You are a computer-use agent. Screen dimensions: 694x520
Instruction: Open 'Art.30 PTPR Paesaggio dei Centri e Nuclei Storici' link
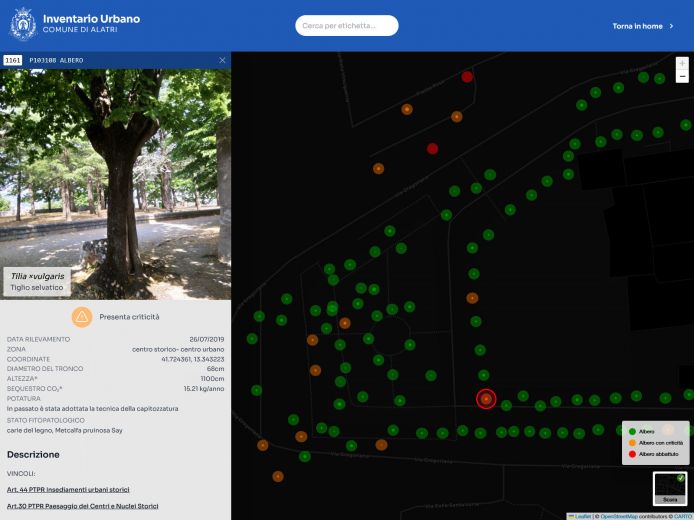coord(82,506)
